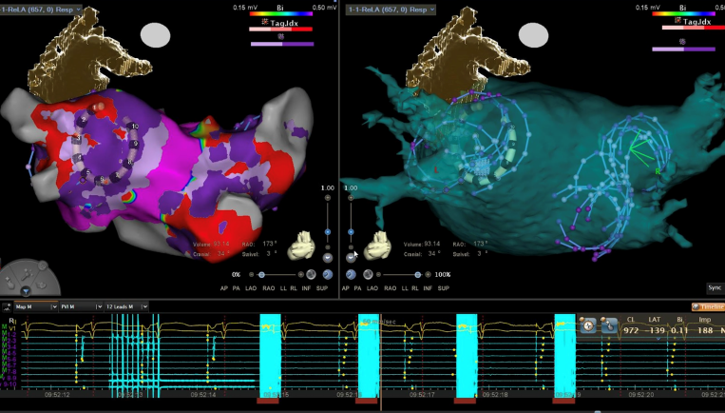Click the 09:52:17 time label on timeline
The width and height of the screenshot is (725, 413).
point(422,395)
